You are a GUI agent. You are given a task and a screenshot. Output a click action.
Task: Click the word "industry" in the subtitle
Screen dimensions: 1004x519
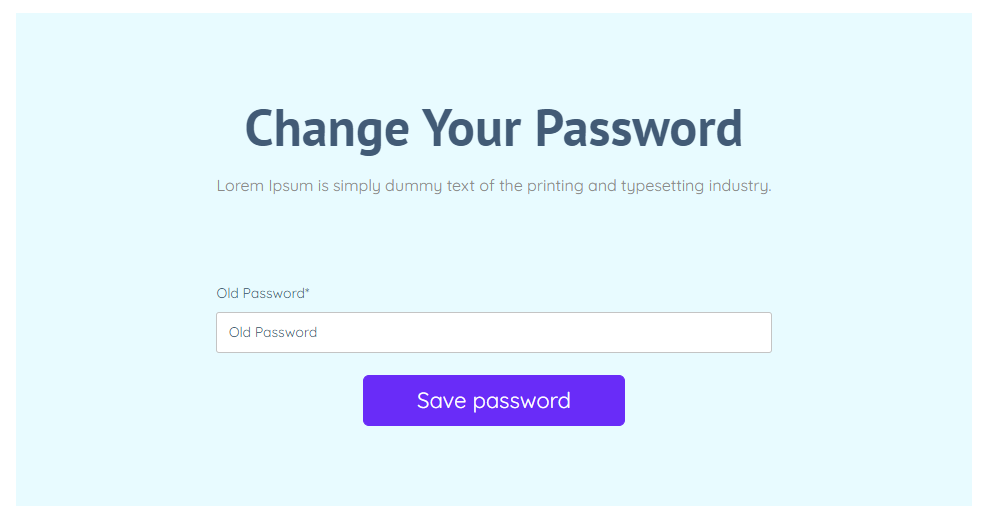tap(739, 186)
